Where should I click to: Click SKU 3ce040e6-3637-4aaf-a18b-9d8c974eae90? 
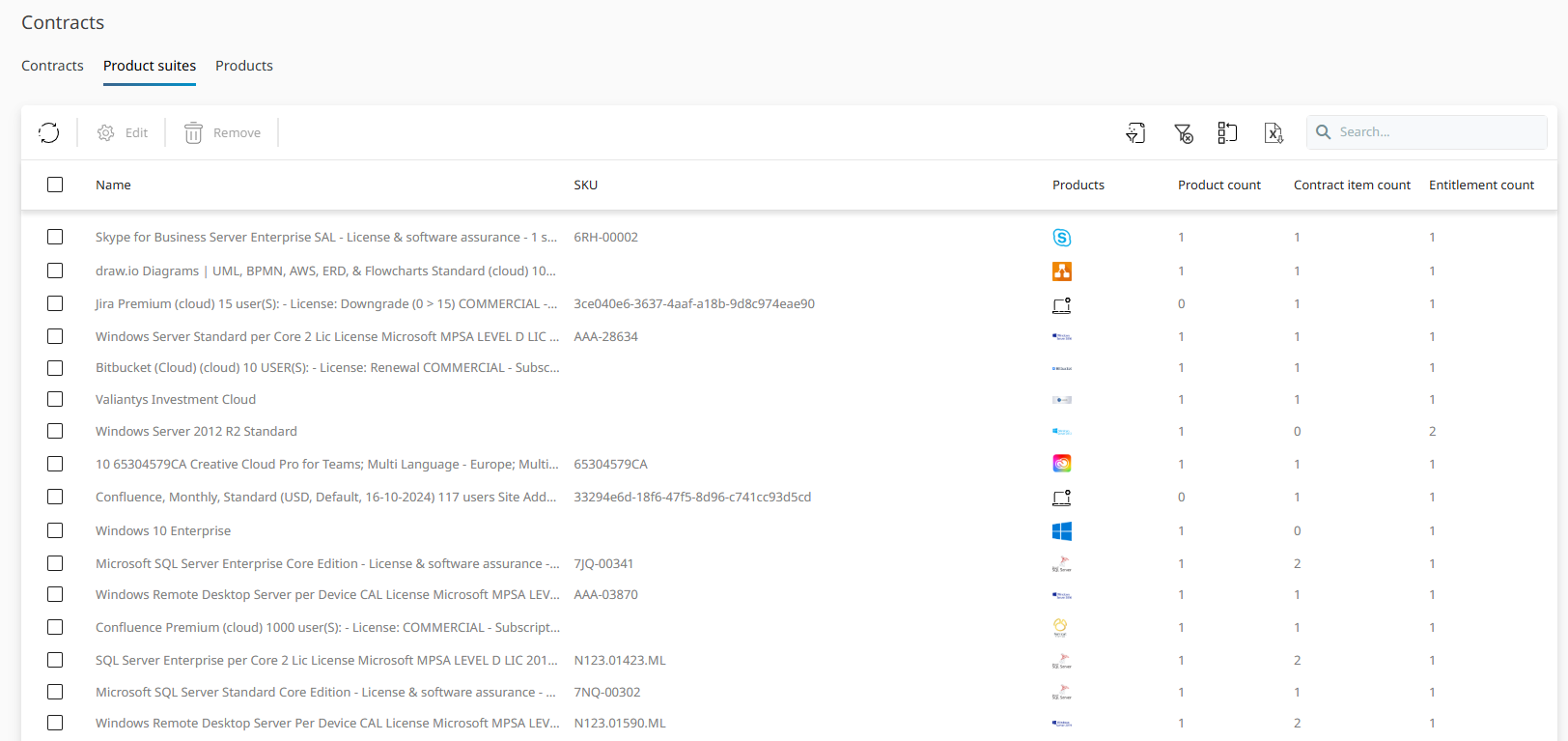coord(694,303)
